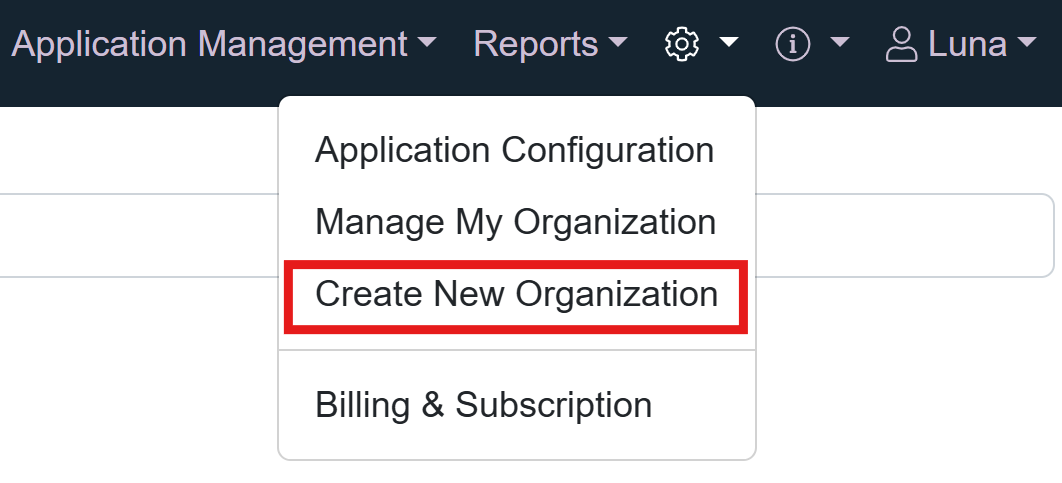Open the Reports menu label
Viewport: 1062px width, 483px height.
click(x=535, y=44)
